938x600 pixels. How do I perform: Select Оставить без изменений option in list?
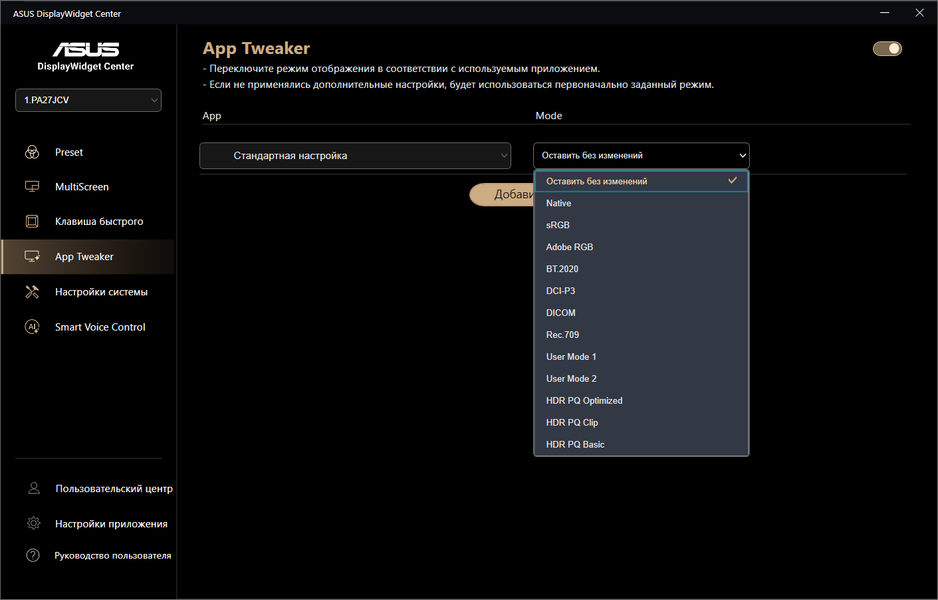click(x=641, y=181)
